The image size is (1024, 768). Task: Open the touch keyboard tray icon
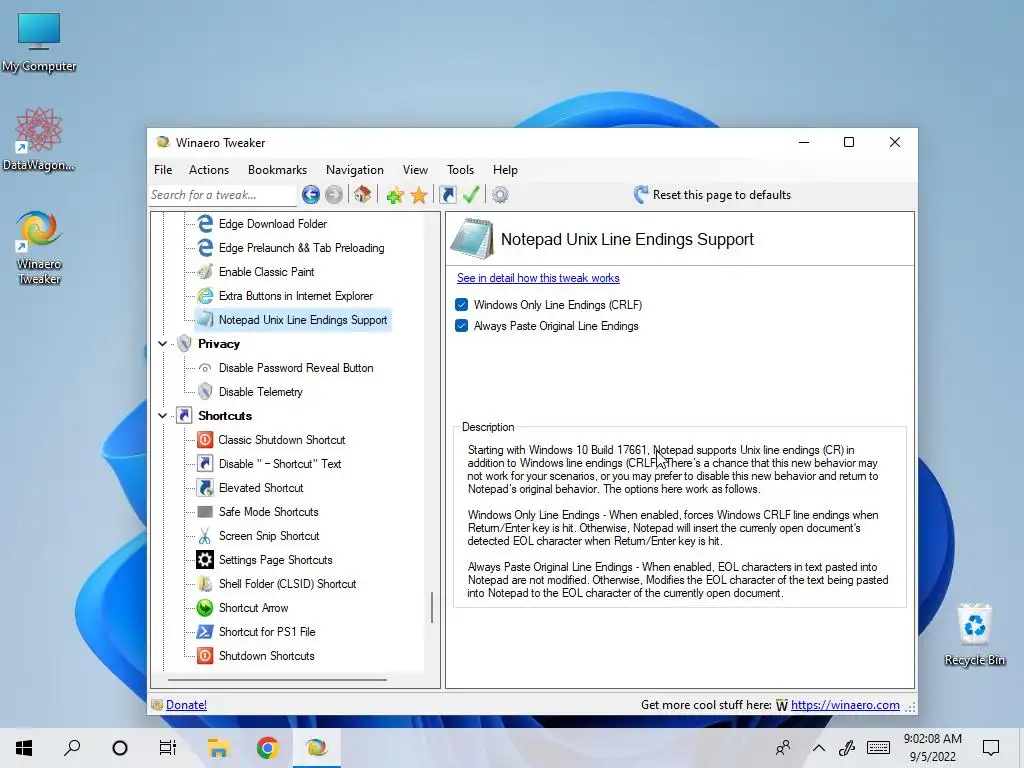pos(878,748)
